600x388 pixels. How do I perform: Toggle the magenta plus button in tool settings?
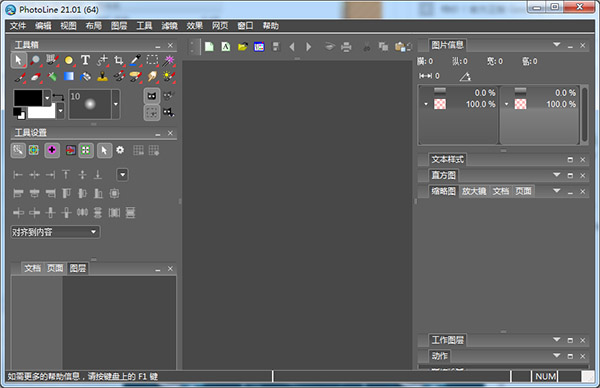52,150
